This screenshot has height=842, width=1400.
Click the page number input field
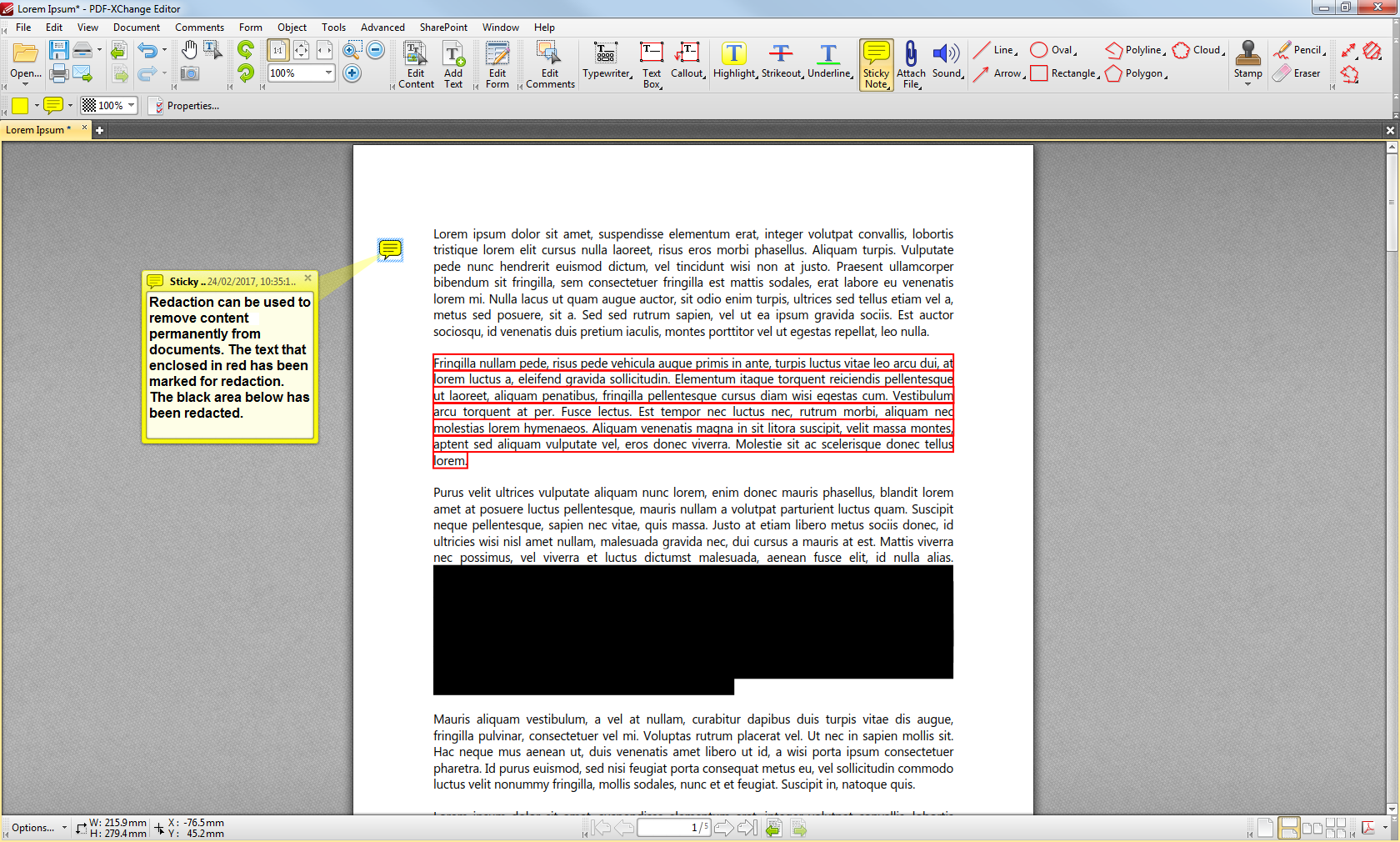[674, 828]
